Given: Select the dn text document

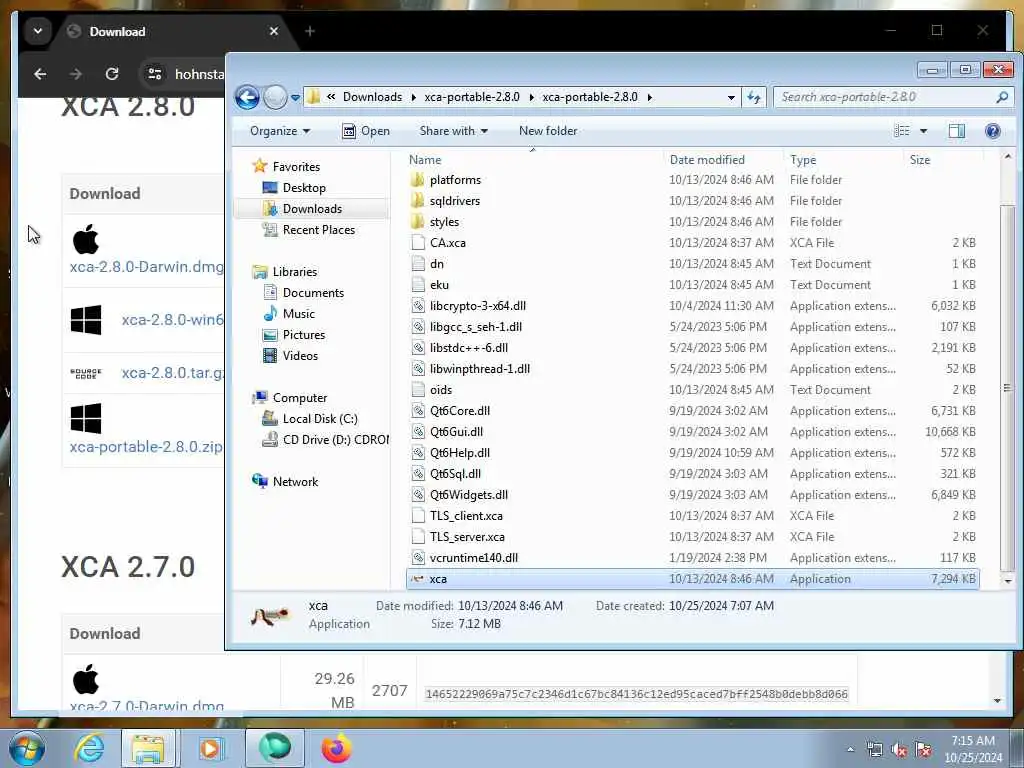Looking at the screenshot, I should 436,264.
